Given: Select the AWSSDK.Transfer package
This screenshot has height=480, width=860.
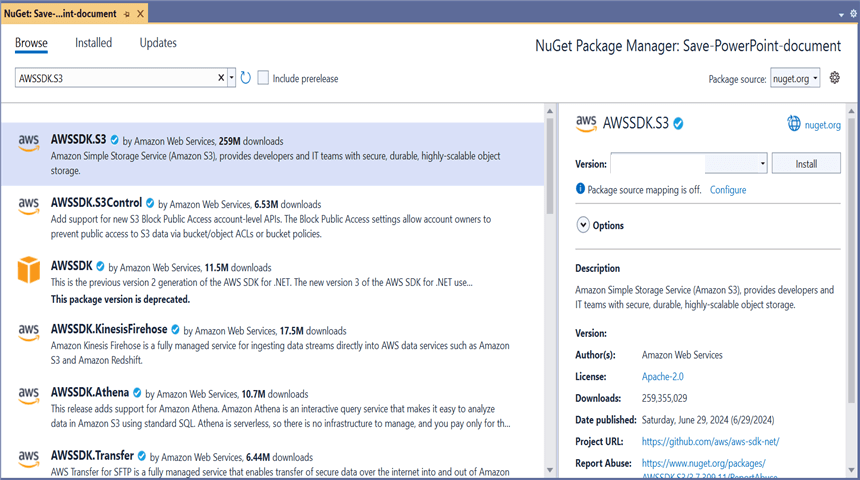Looking at the screenshot, I should [x=273, y=459].
